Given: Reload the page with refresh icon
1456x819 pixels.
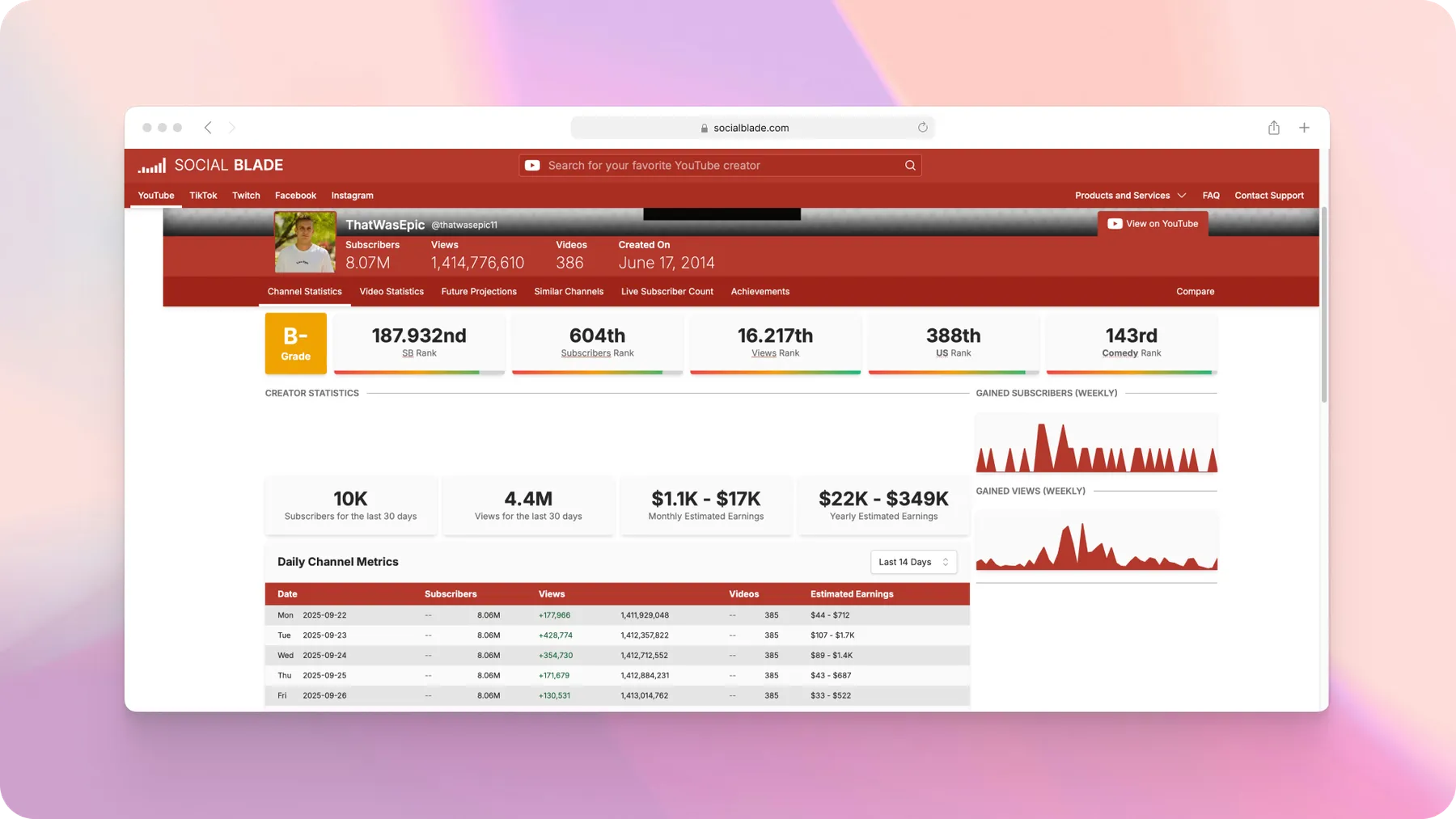Looking at the screenshot, I should (x=922, y=128).
